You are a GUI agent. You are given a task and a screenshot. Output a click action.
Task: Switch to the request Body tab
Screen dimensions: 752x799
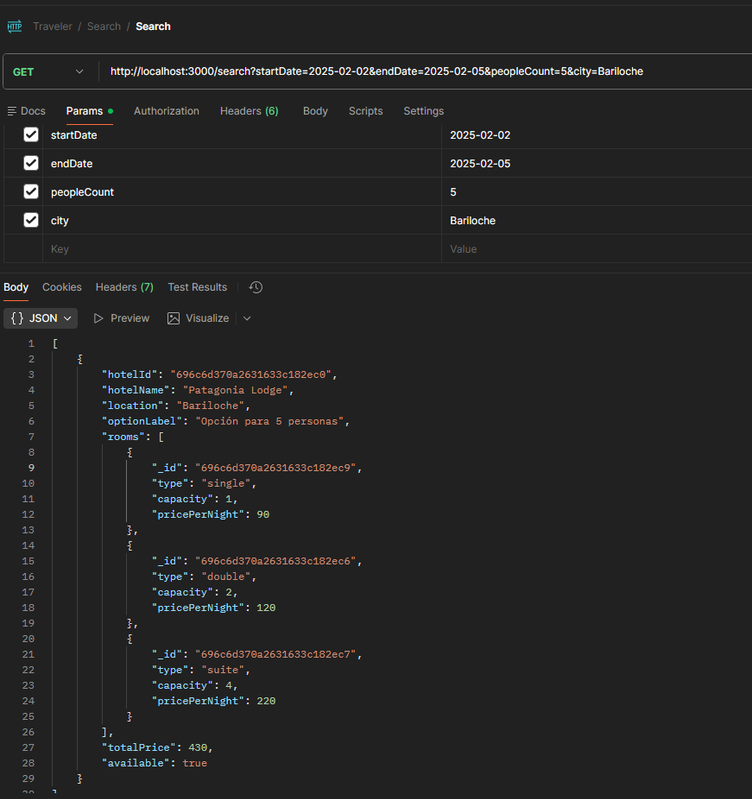[315, 111]
